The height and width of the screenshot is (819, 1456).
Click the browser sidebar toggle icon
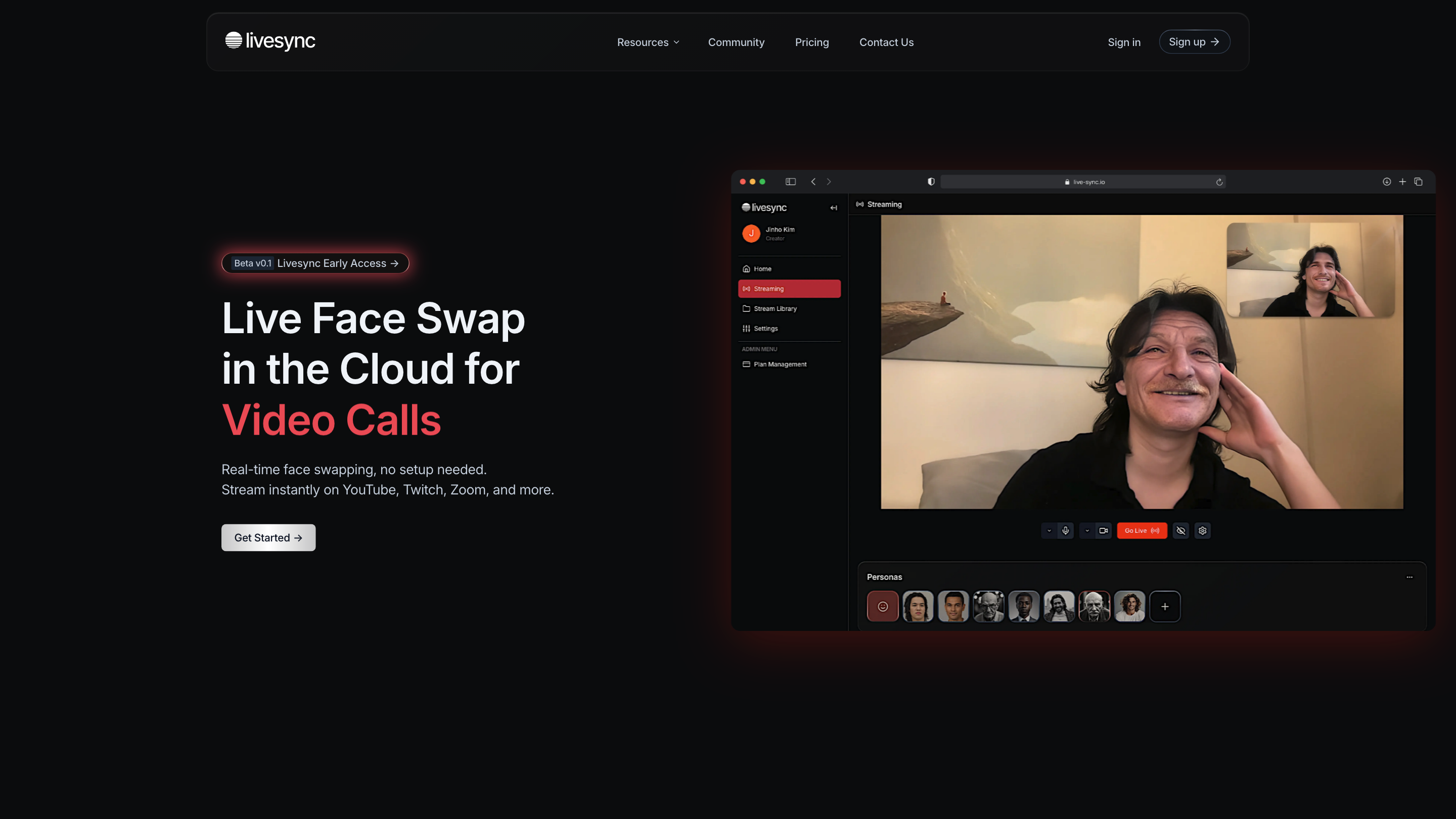[x=790, y=182]
